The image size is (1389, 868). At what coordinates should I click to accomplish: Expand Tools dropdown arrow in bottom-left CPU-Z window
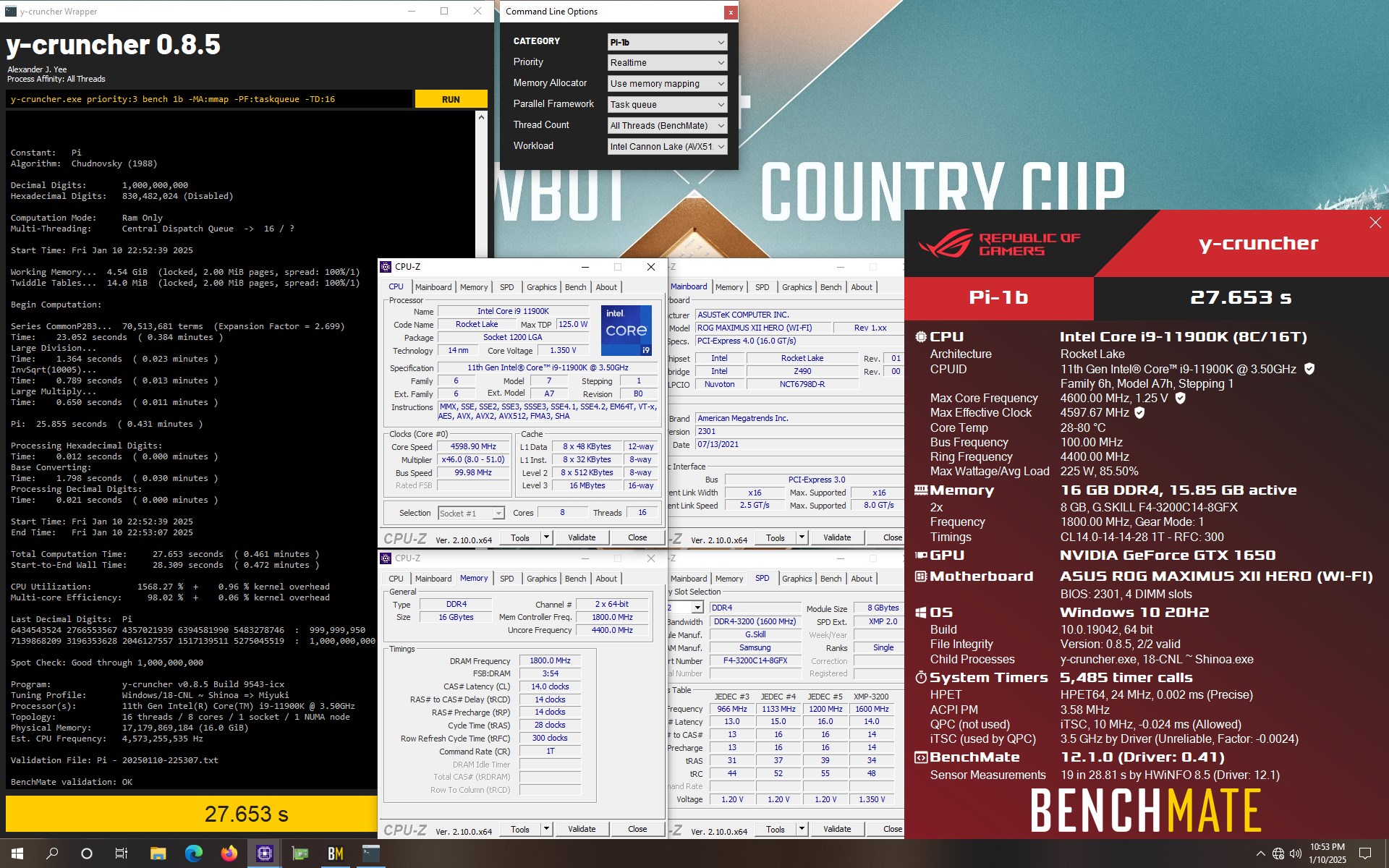pos(546,829)
